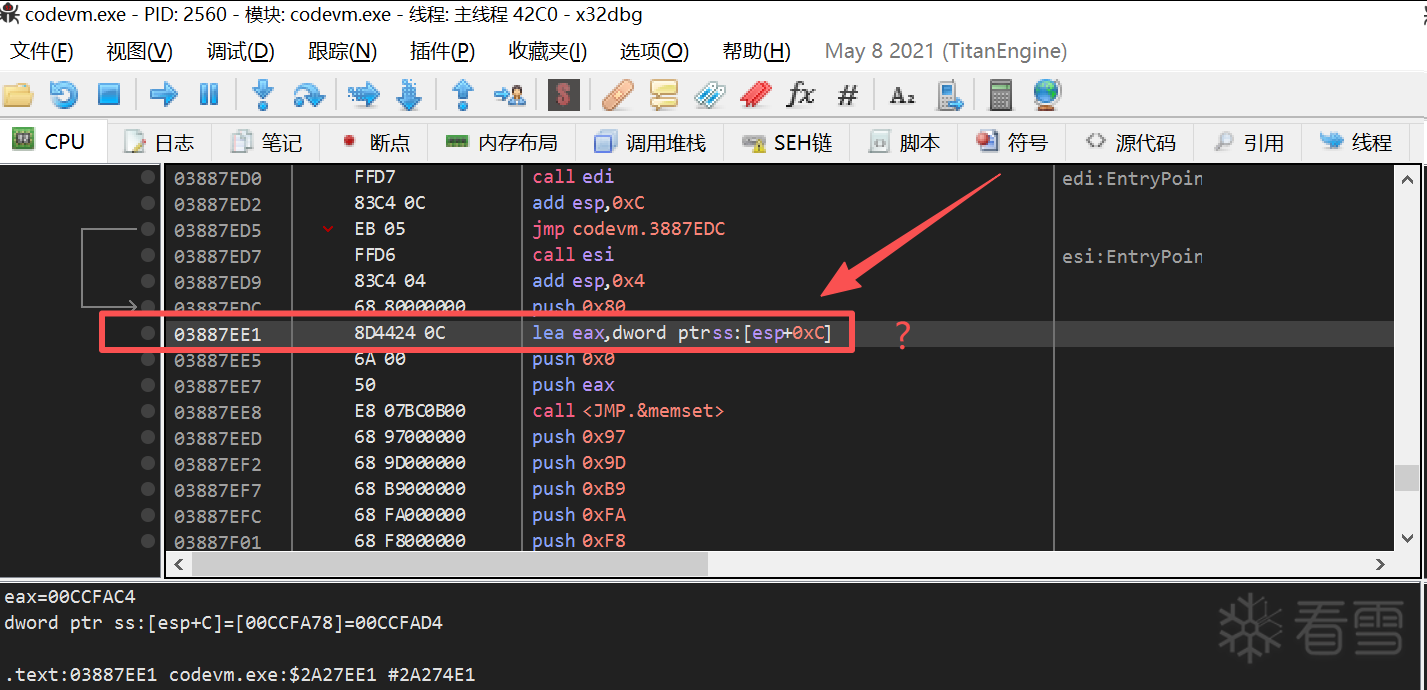1427x690 pixels.
Task: Toggle breakpoint bullet at address 03887EF7
Action: tap(148, 489)
